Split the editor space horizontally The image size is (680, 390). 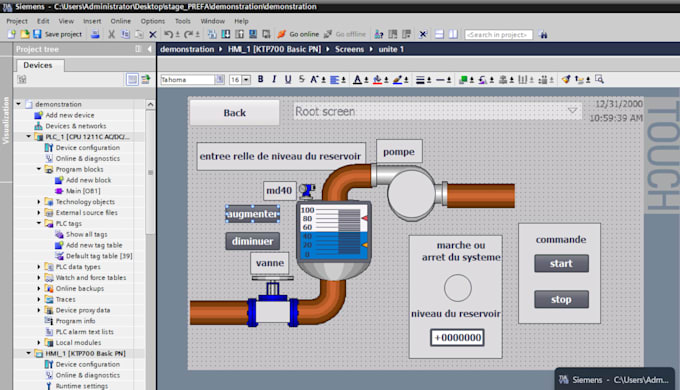tap(439, 34)
